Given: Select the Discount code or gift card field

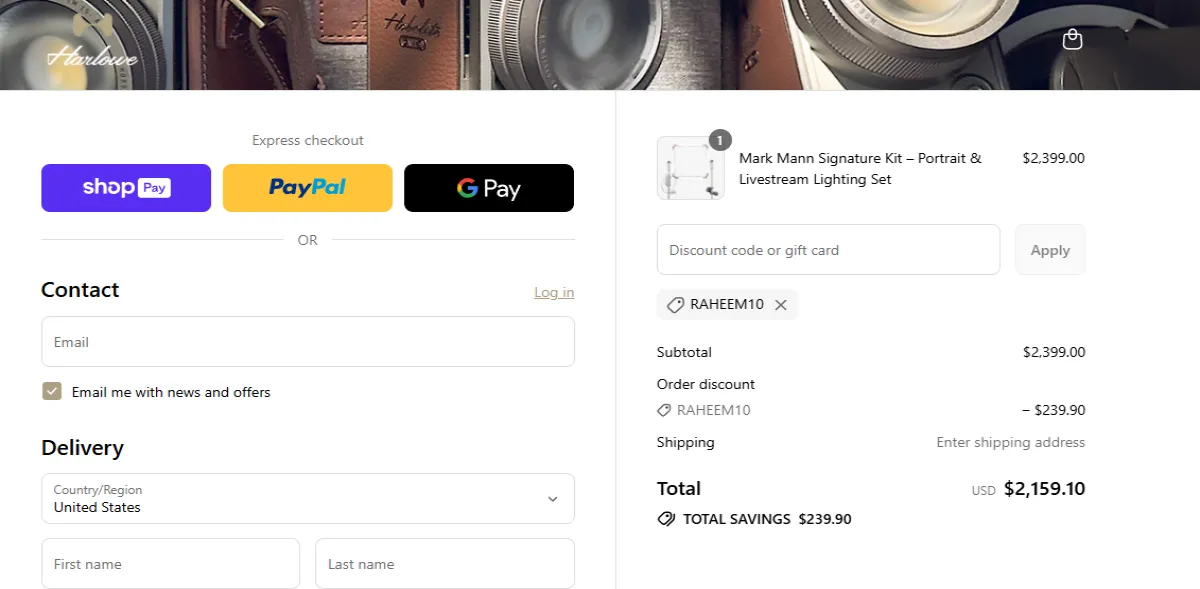Looking at the screenshot, I should [828, 250].
